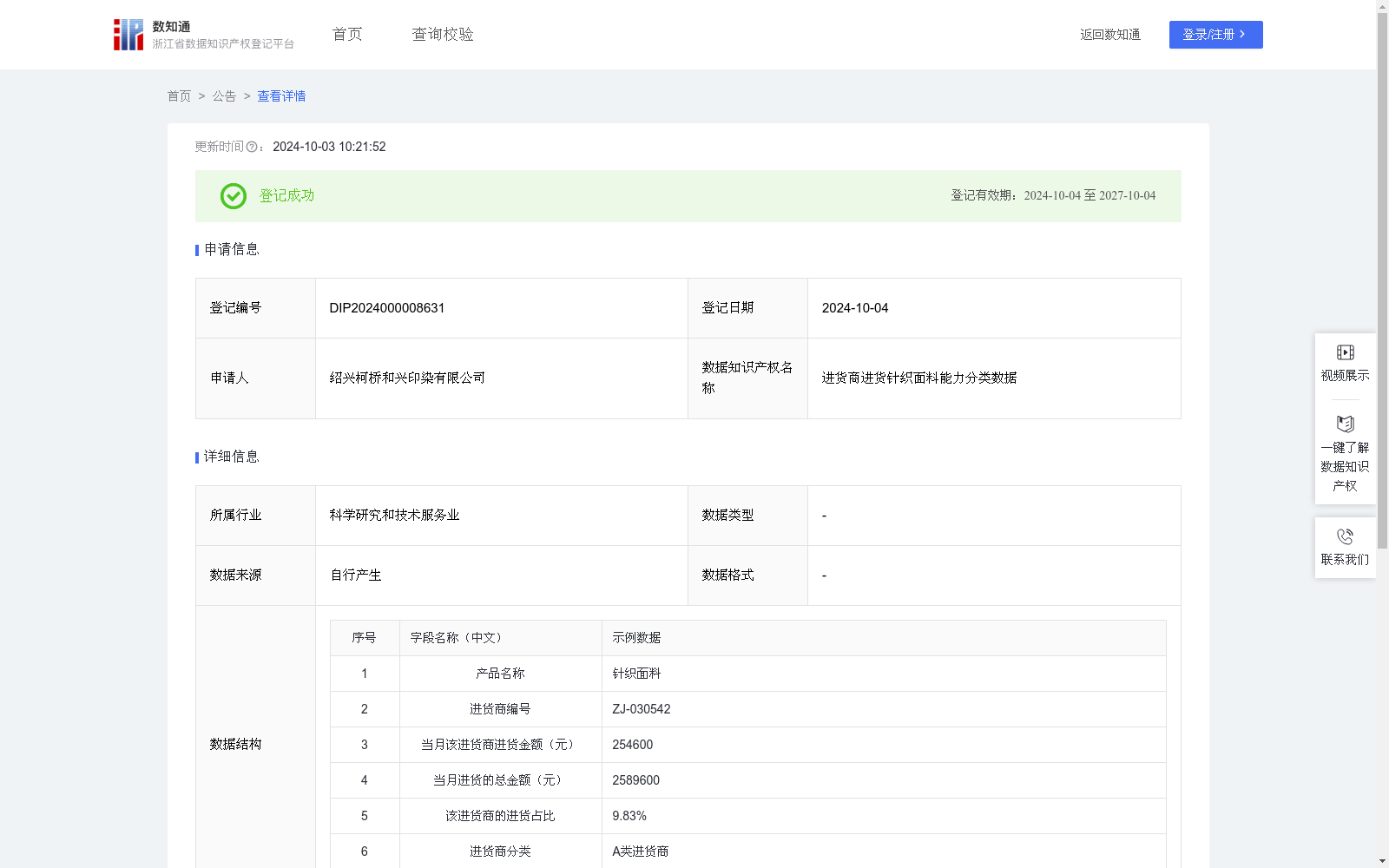Go to 首页 in the breadcrumb
The image size is (1389, 868).
tap(179, 96)
